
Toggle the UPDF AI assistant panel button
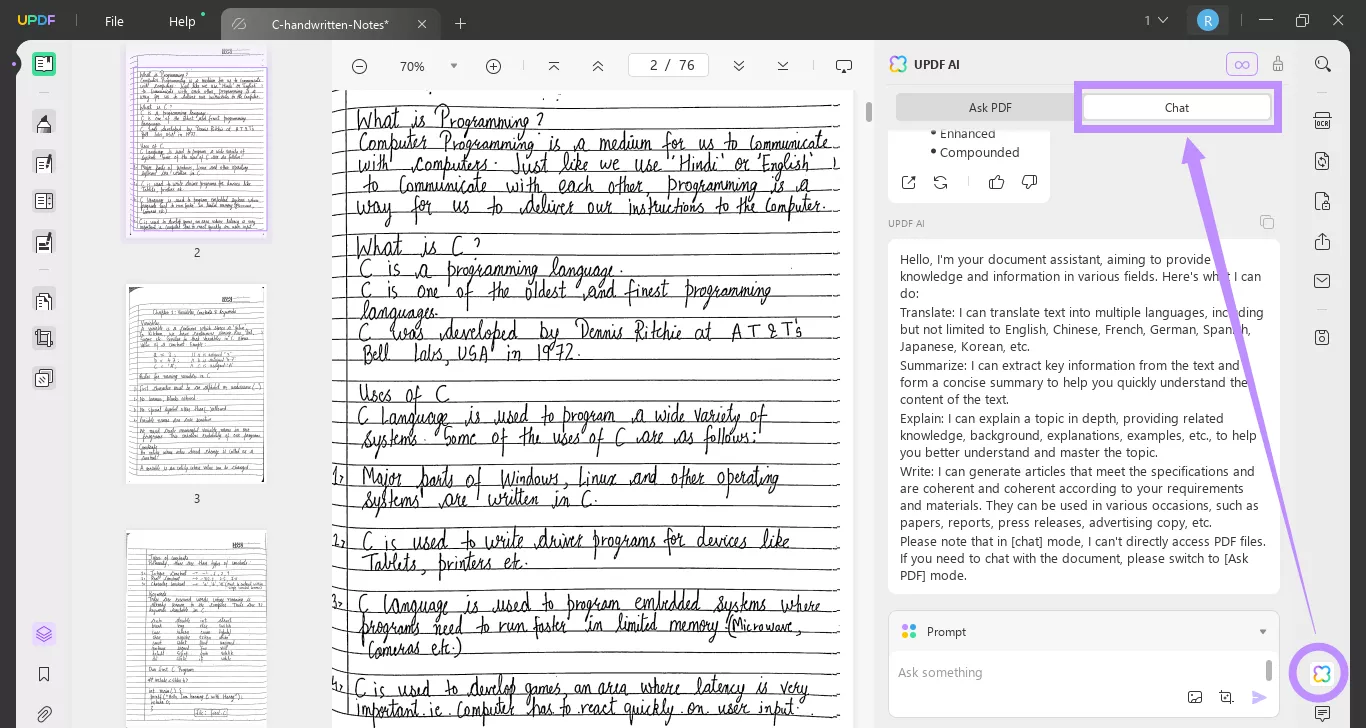[x=1321, y=674]
